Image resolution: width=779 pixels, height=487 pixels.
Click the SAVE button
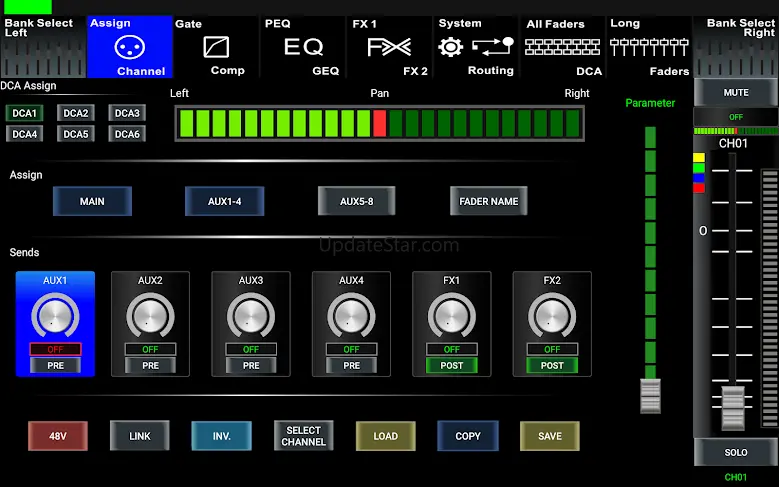549,436
